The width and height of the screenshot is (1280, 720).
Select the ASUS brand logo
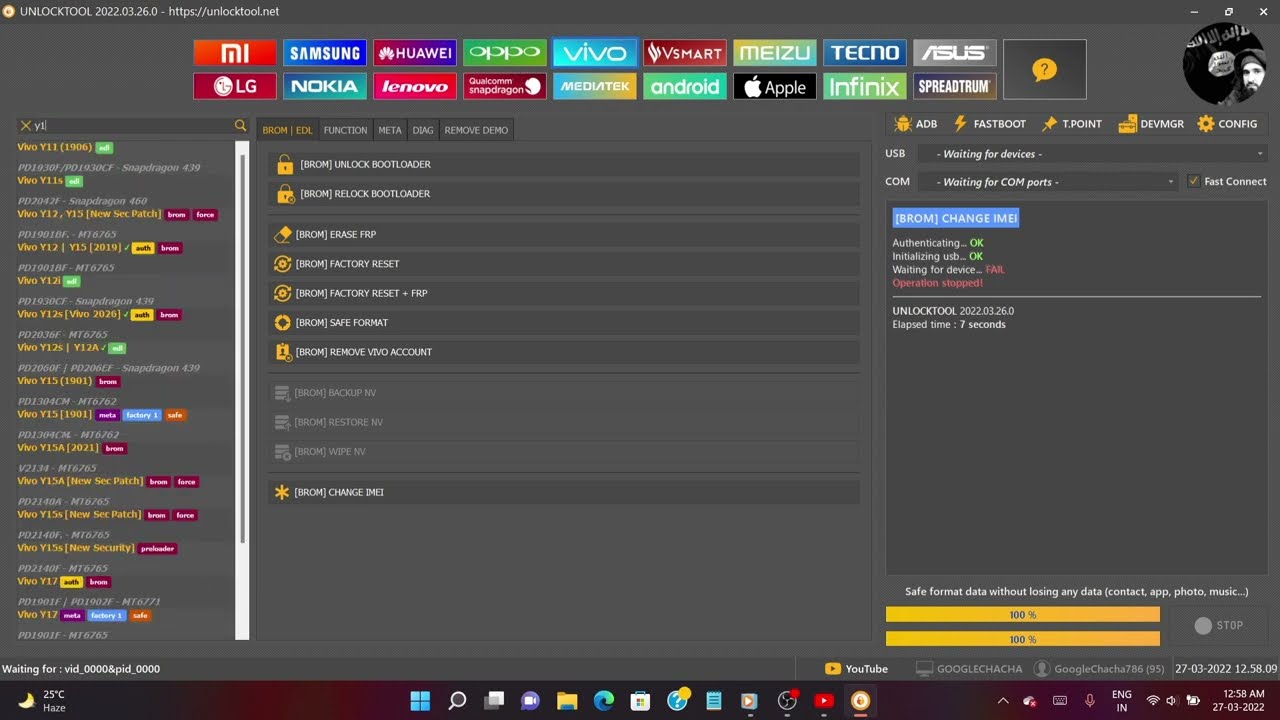pyautogui.click(x=954, y=53)
